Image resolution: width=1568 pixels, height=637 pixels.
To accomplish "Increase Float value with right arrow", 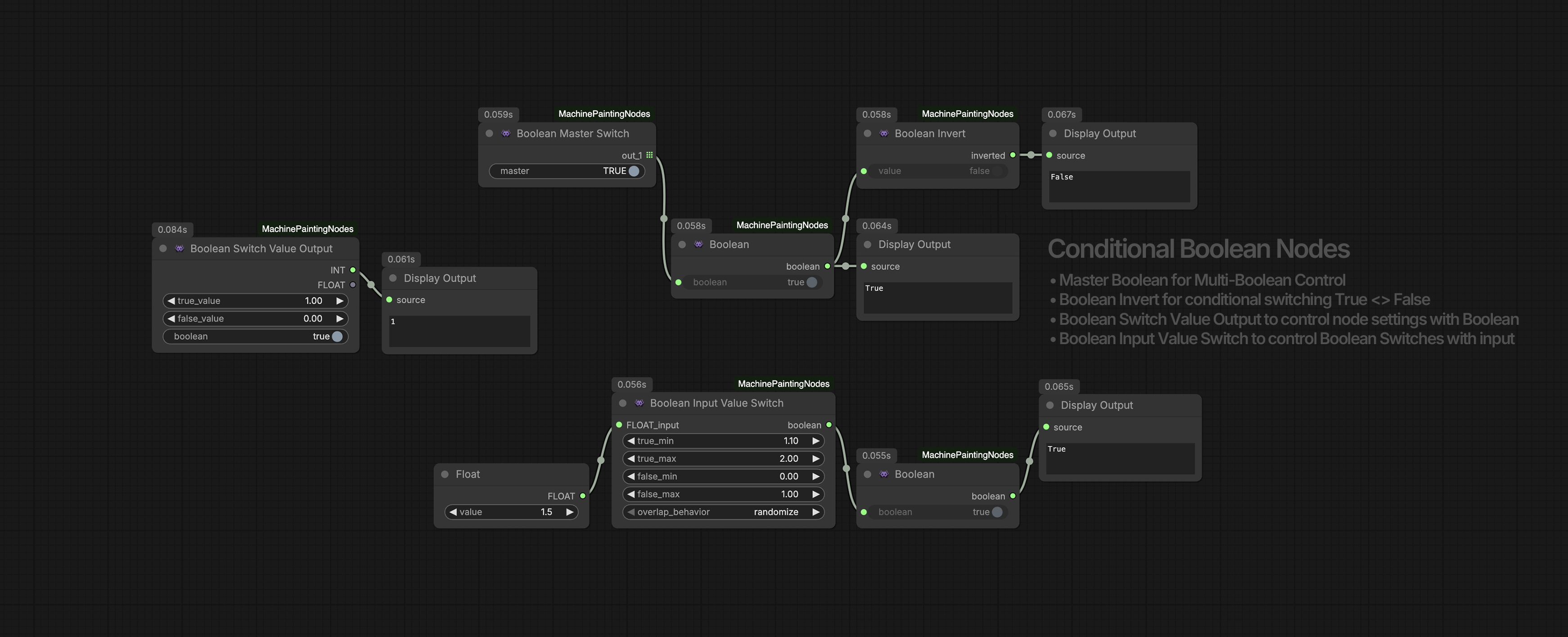I will tap(570, 512).
